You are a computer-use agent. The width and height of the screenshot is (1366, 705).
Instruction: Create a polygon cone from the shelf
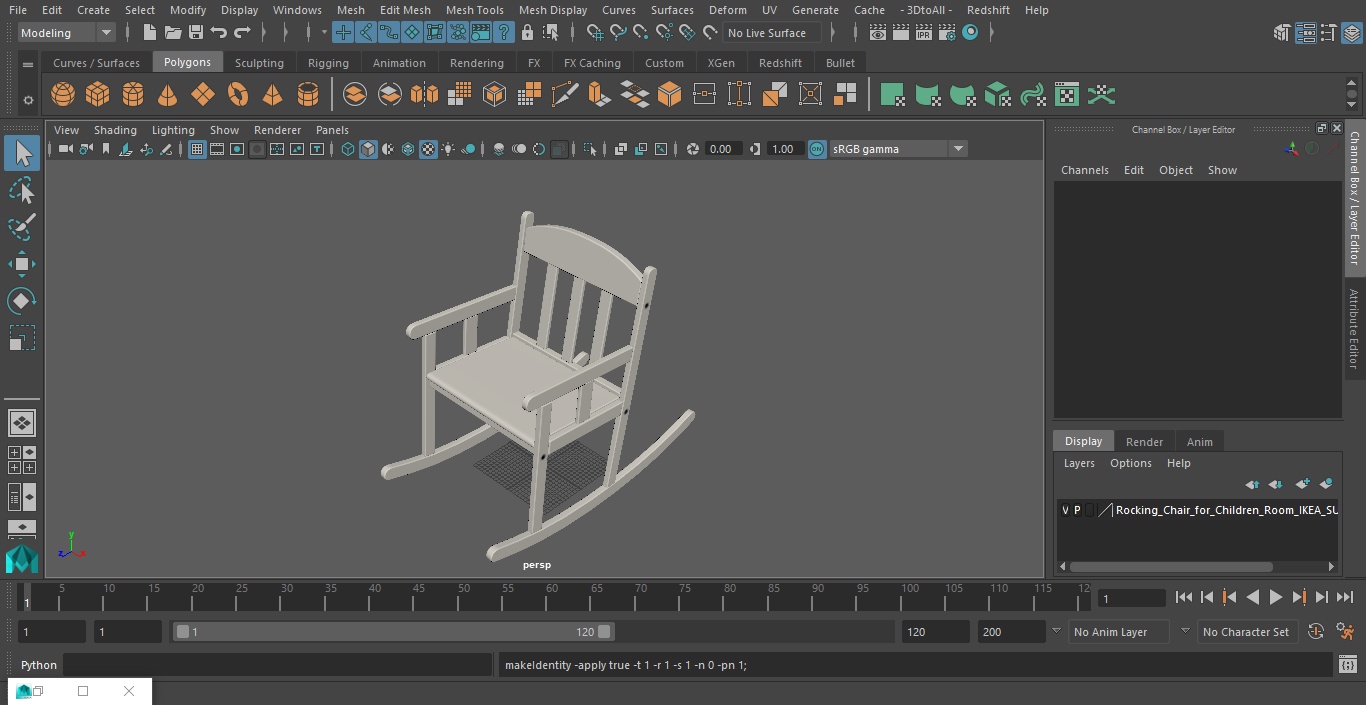pyautogui.click(x=168, y=95)
